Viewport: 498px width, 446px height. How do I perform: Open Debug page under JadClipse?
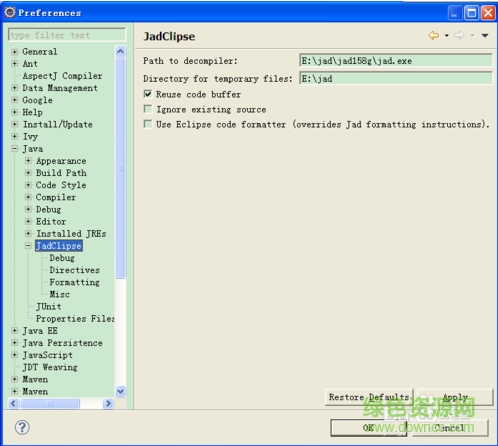pyautogui.click(x=62, y=258)
